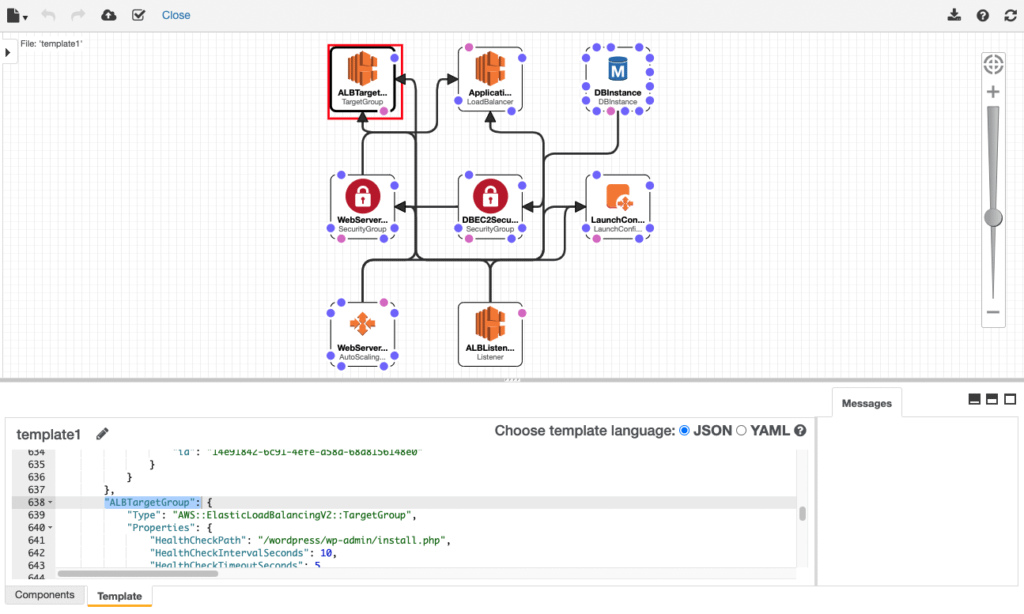Image resolution: width=1024 pixels, height=614 pixels.
Task: Select YAML template language
Action: coord(741,430)
